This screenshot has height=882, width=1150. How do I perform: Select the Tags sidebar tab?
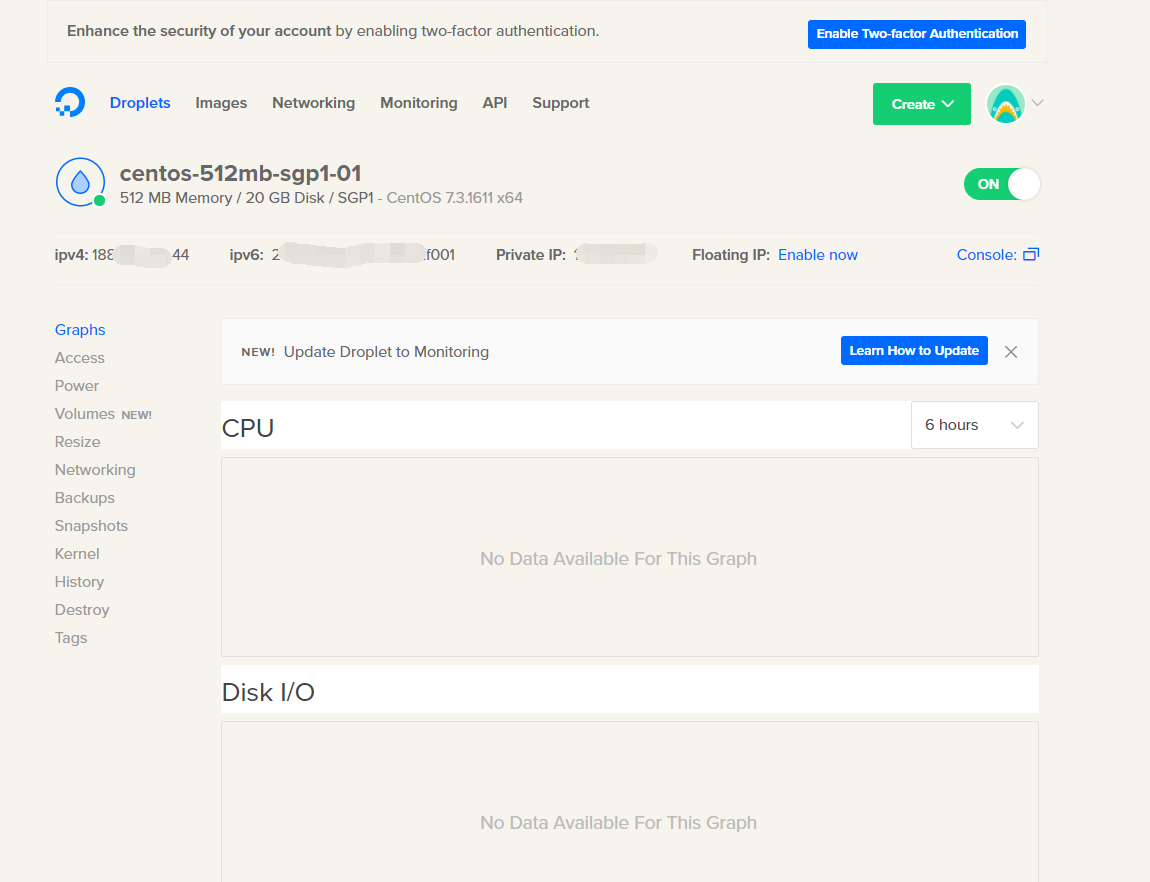point(71,638)
